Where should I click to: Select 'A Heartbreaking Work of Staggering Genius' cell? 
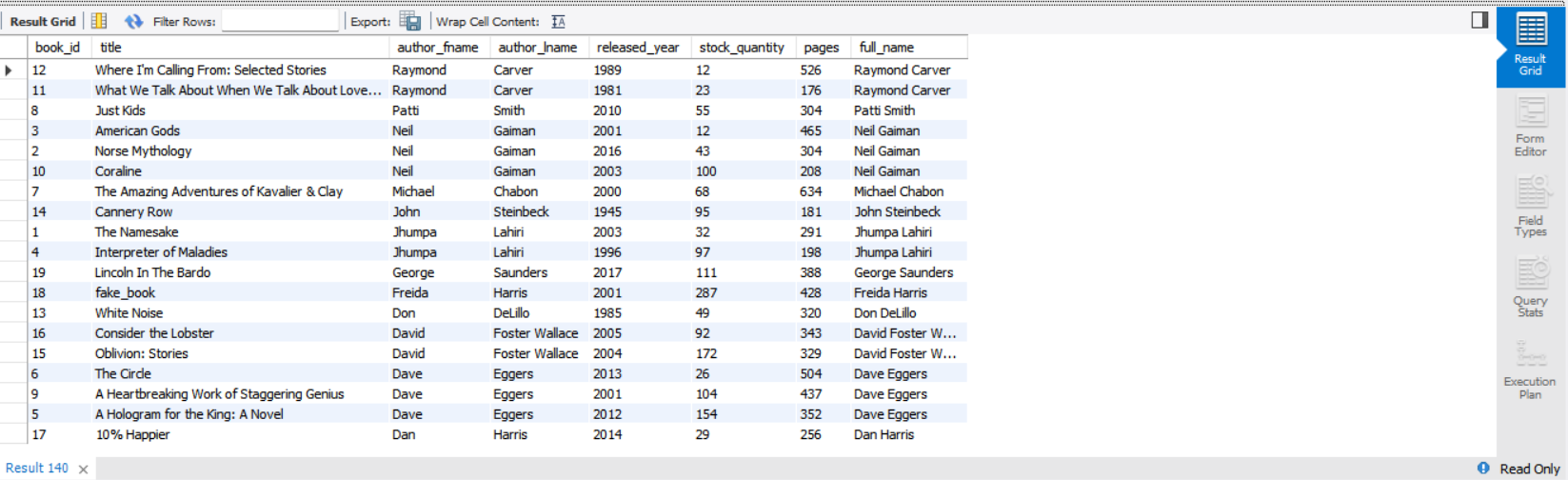click(x=240, y=394)
